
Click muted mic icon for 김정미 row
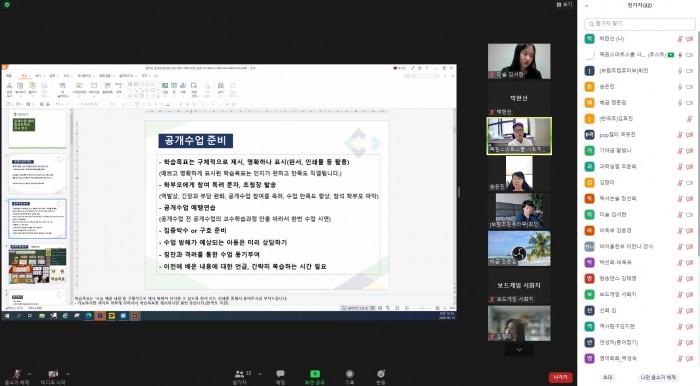click(679, 183)
